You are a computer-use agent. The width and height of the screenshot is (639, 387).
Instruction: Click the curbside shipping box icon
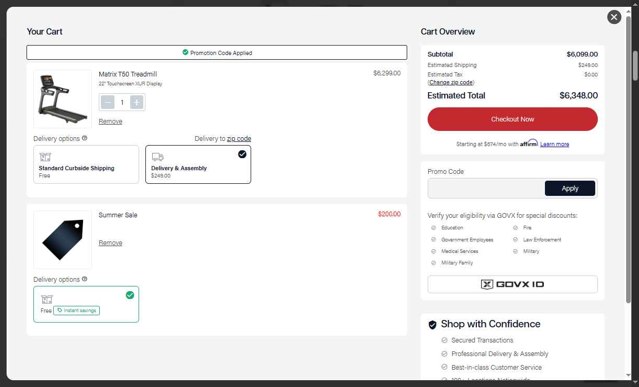tap(45, 157)
